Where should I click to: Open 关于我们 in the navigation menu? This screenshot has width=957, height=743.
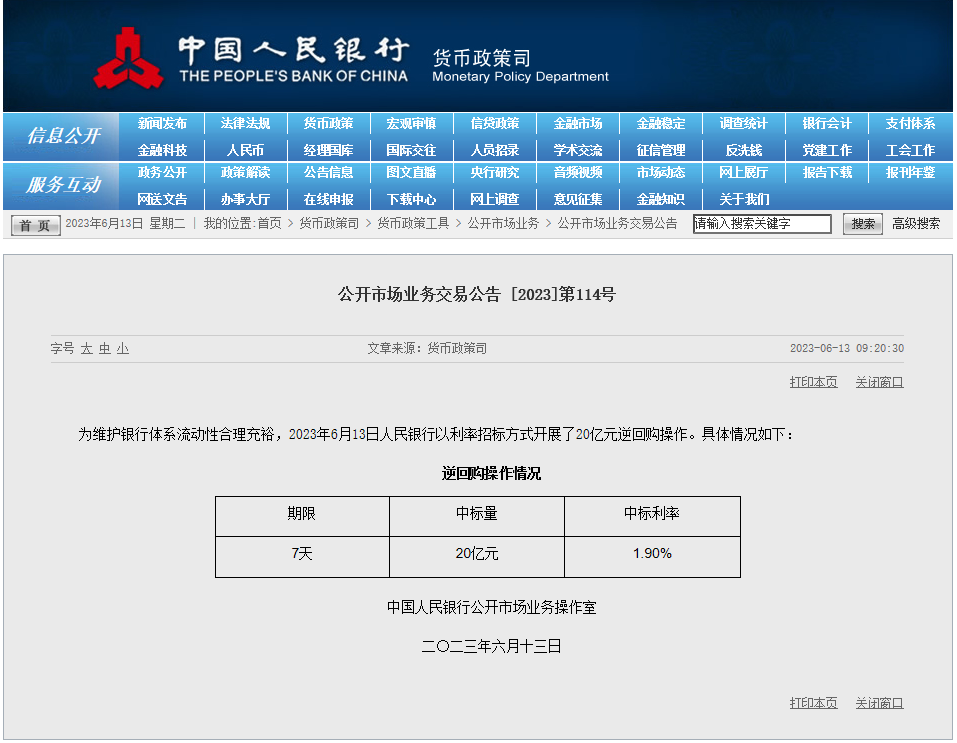744,199
